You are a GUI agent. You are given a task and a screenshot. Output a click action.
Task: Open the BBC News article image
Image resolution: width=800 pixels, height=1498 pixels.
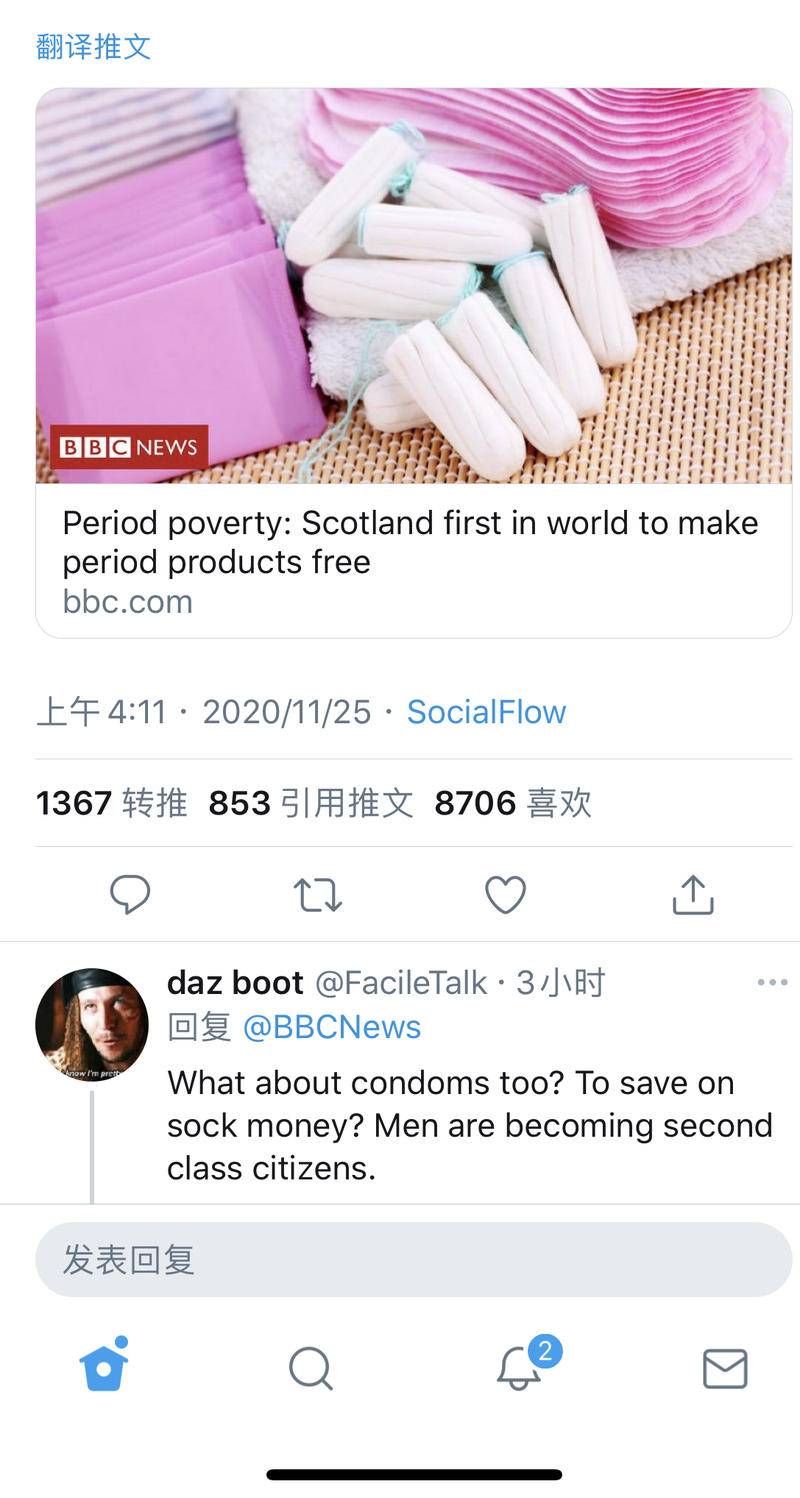(414, 286)
